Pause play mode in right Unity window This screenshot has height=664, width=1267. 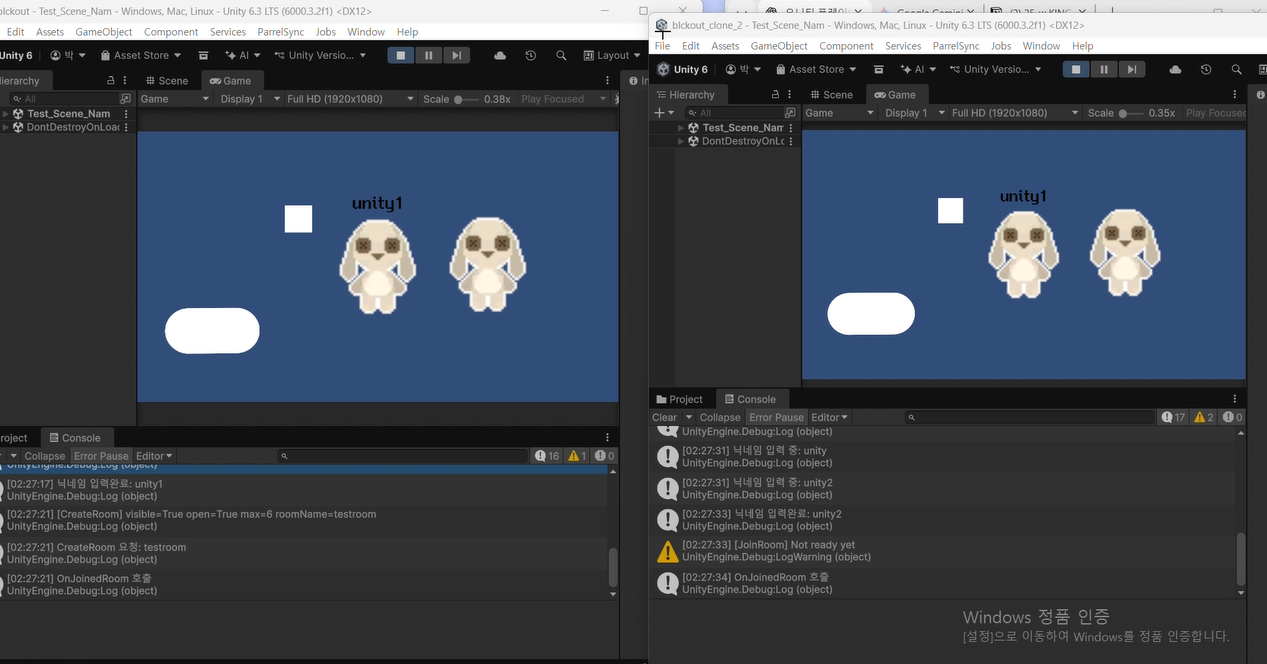click(x=1104, y=70)
